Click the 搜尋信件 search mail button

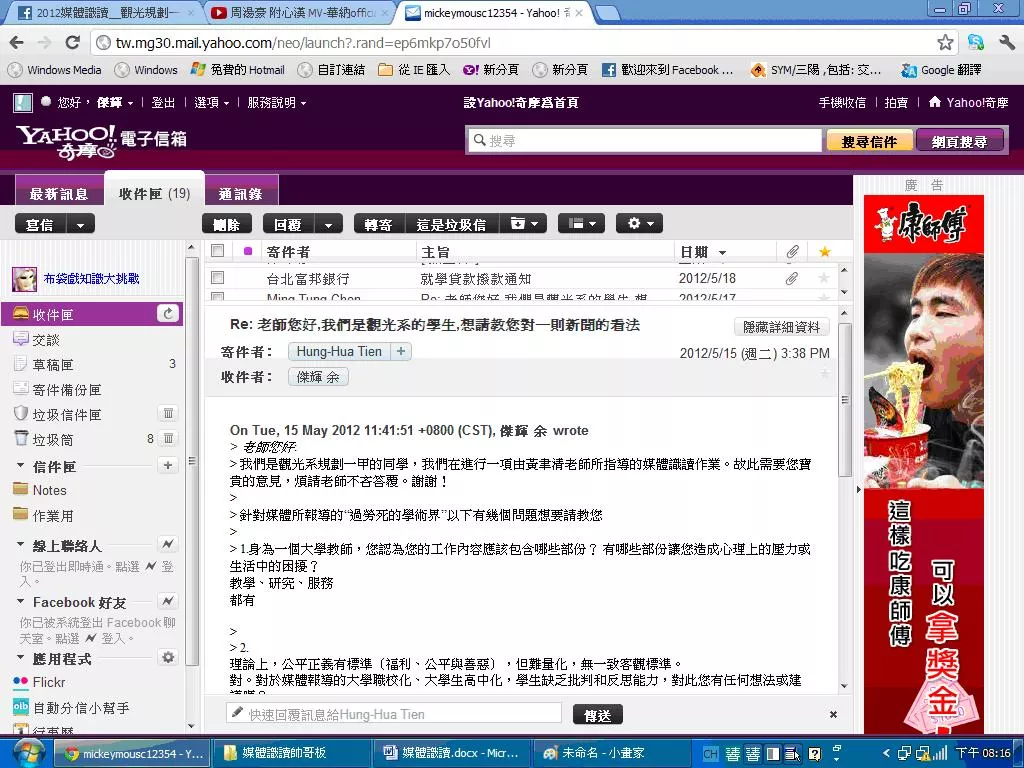coord(869,141)
